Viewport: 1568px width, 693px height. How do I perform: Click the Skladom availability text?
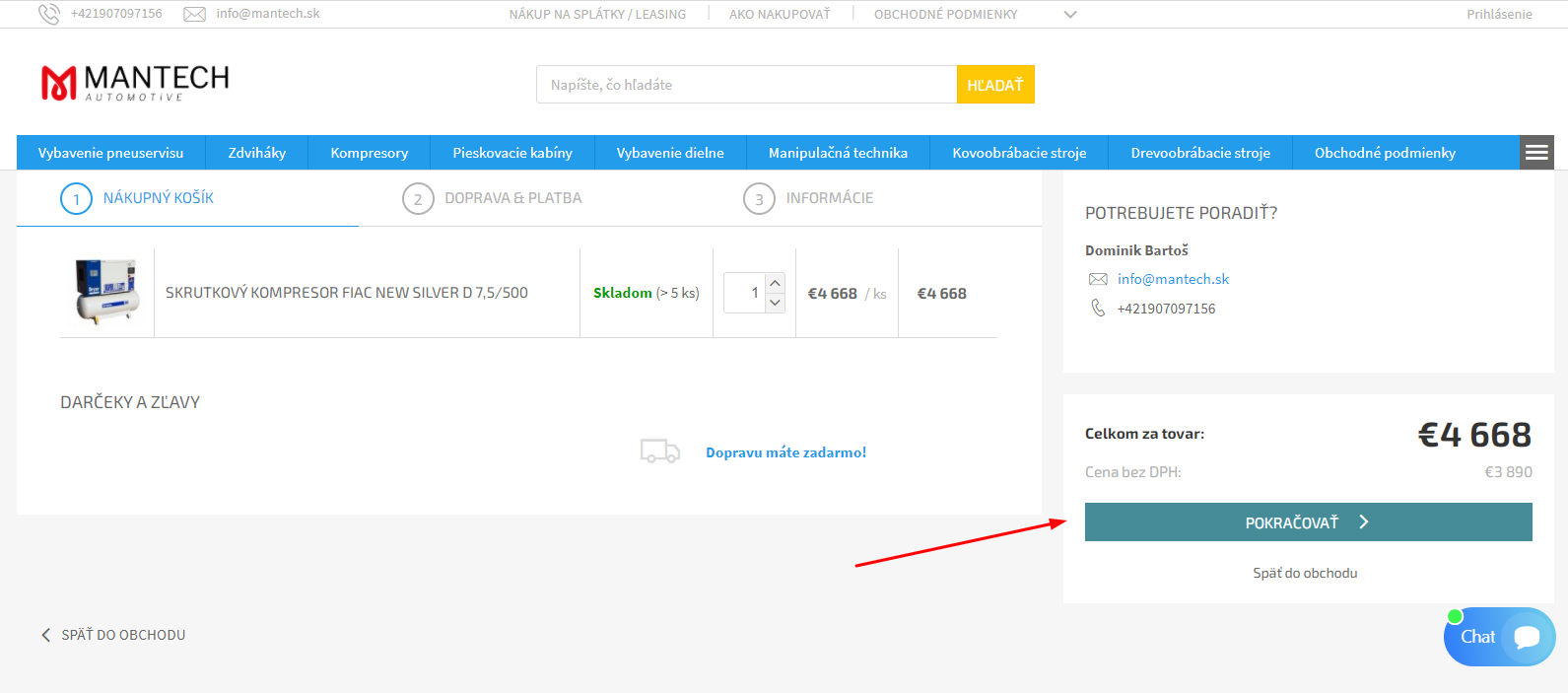coord(623,293)
